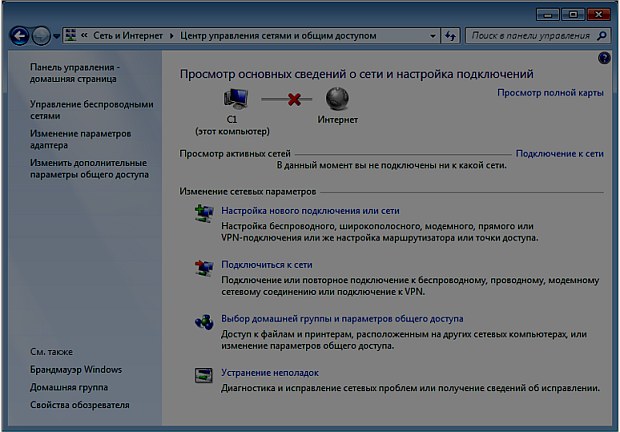Click Сеть и Интернет breadcrumb item

[131, 36]
